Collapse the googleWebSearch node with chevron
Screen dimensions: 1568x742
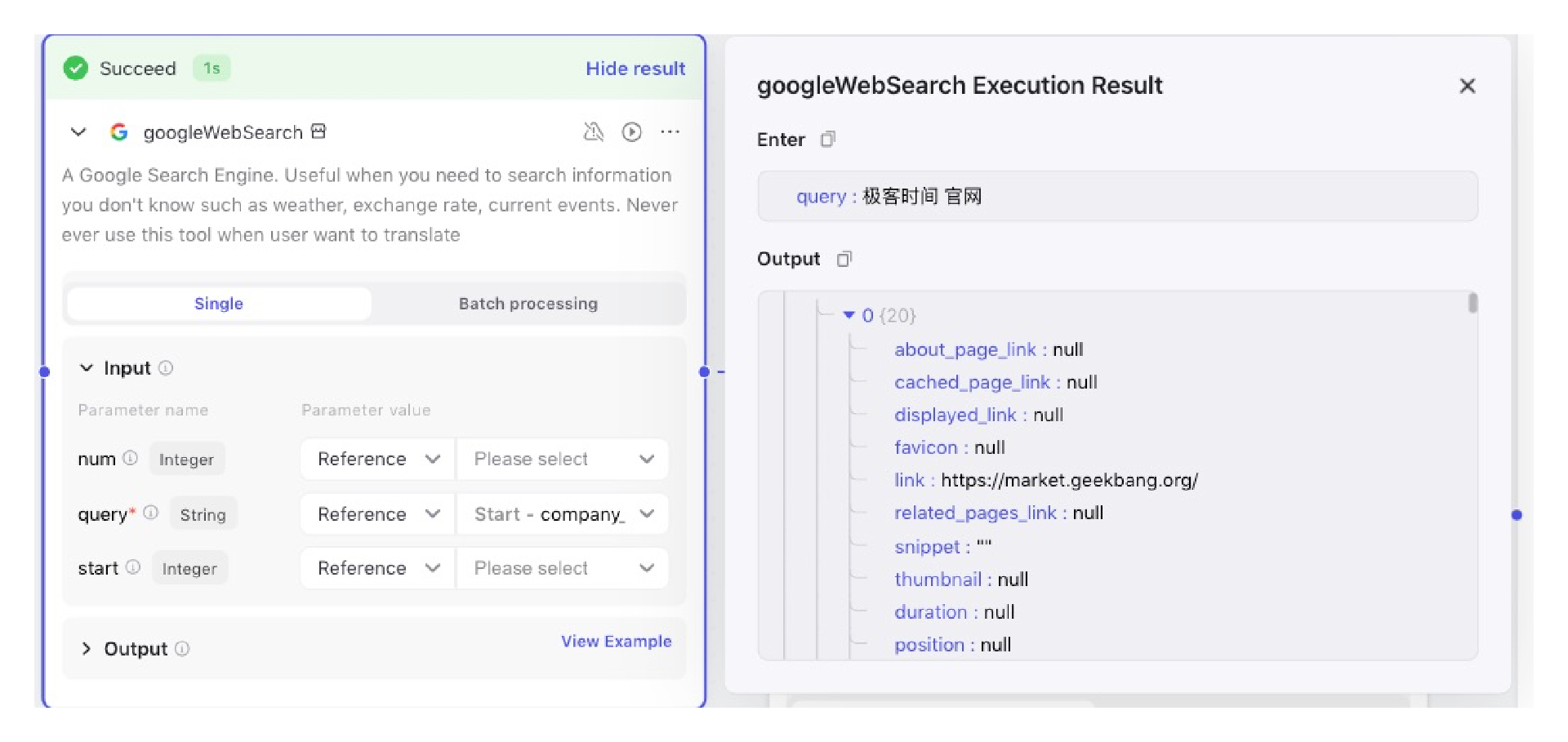pyautogui.click(x=78, y=132)
